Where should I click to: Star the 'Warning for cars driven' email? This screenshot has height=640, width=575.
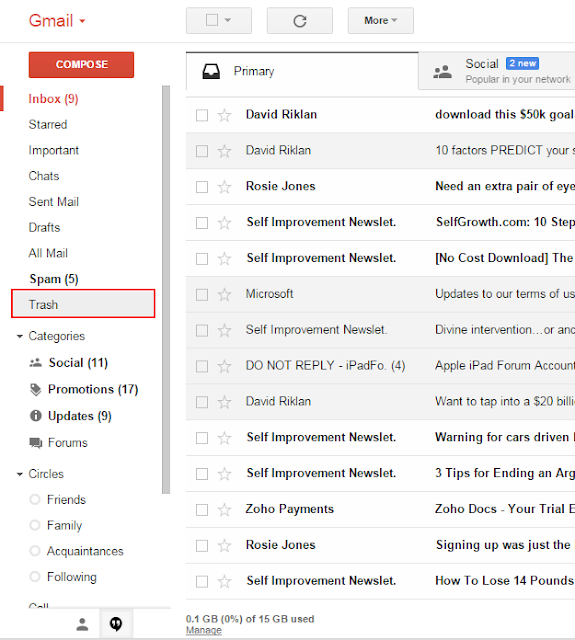pyautogui.click(x=224, y=438)
